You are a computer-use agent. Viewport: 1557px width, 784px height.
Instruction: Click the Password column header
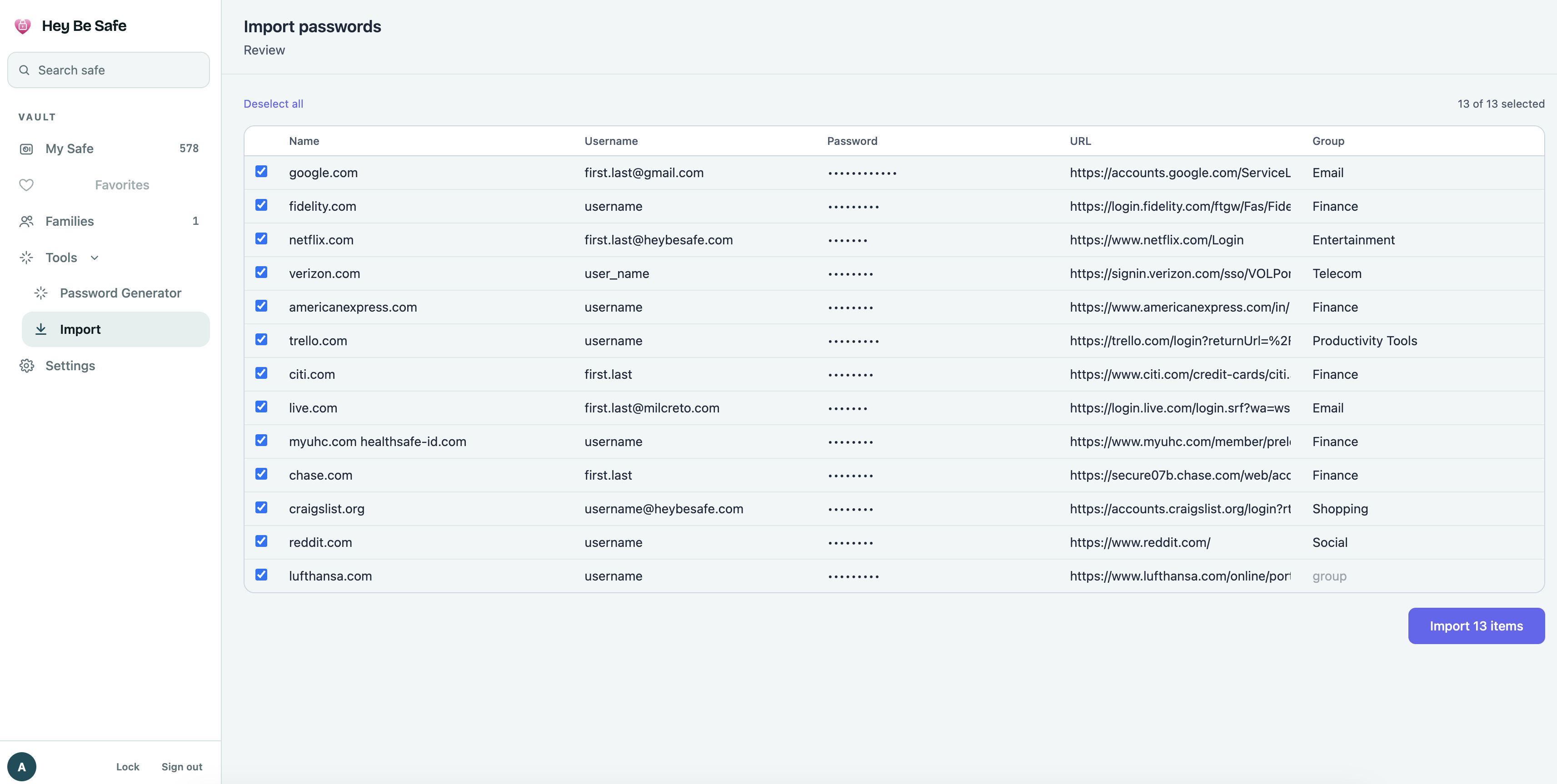[852, 141]
